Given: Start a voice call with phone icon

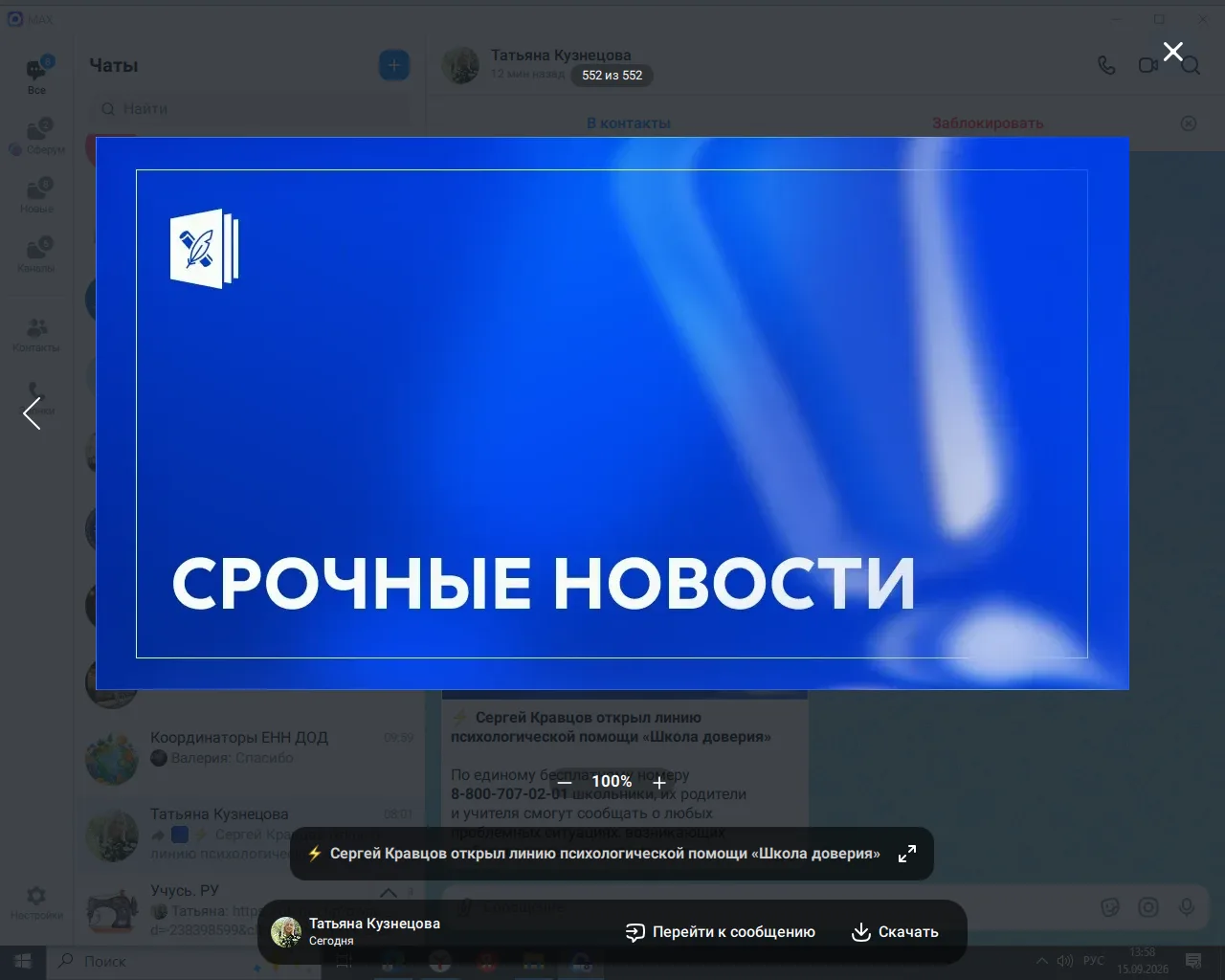Looking at the screenshot, I should (x=1106, y=65).
